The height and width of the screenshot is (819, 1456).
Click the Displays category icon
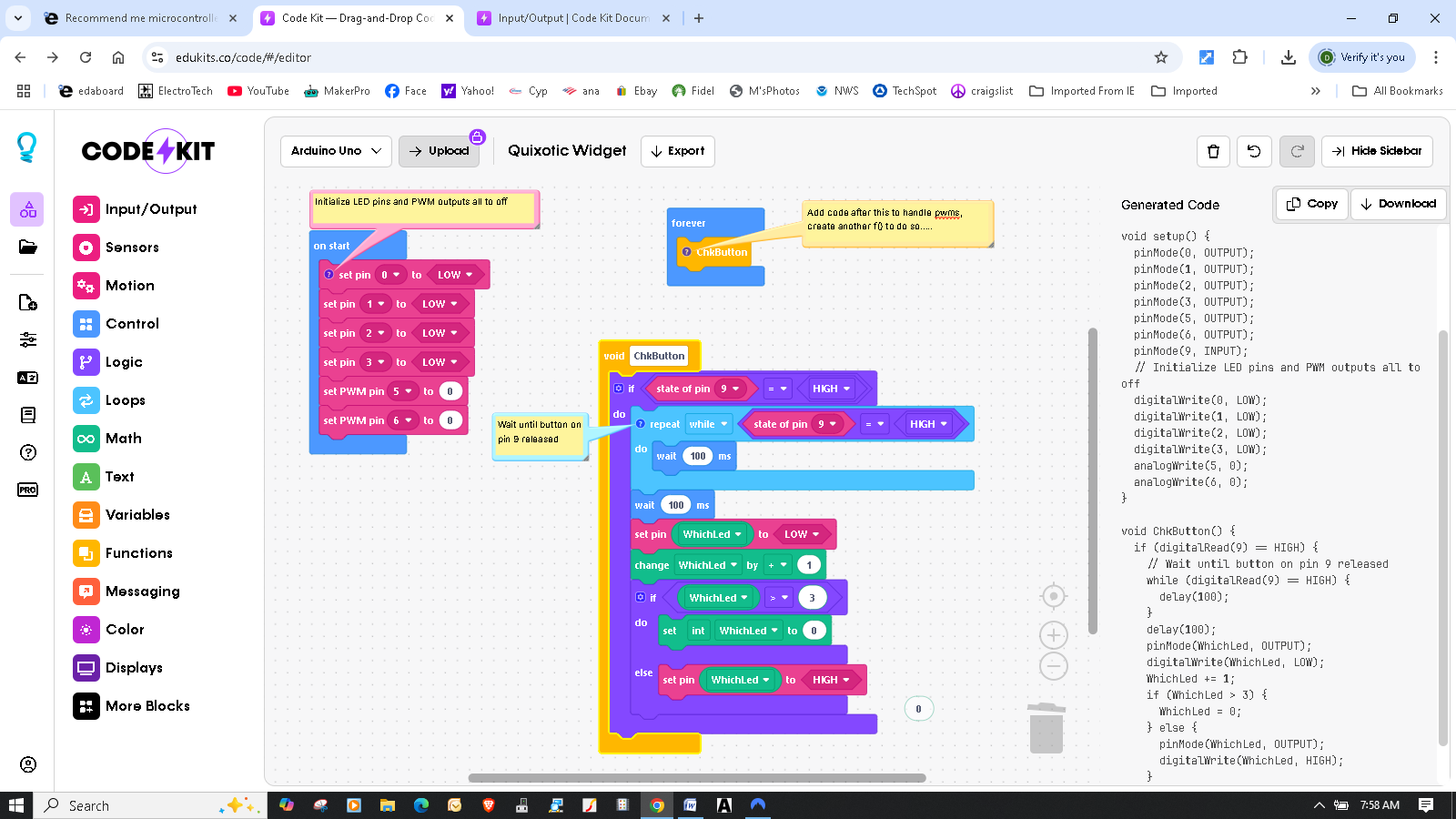tap(86, 668)
